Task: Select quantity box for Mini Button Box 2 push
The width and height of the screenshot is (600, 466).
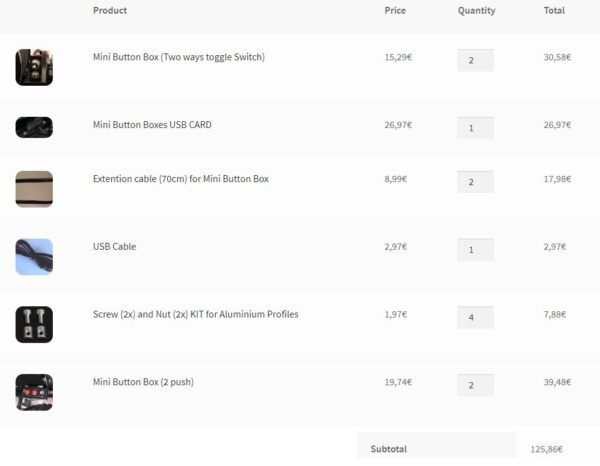Action: click(x=475, y=385)
